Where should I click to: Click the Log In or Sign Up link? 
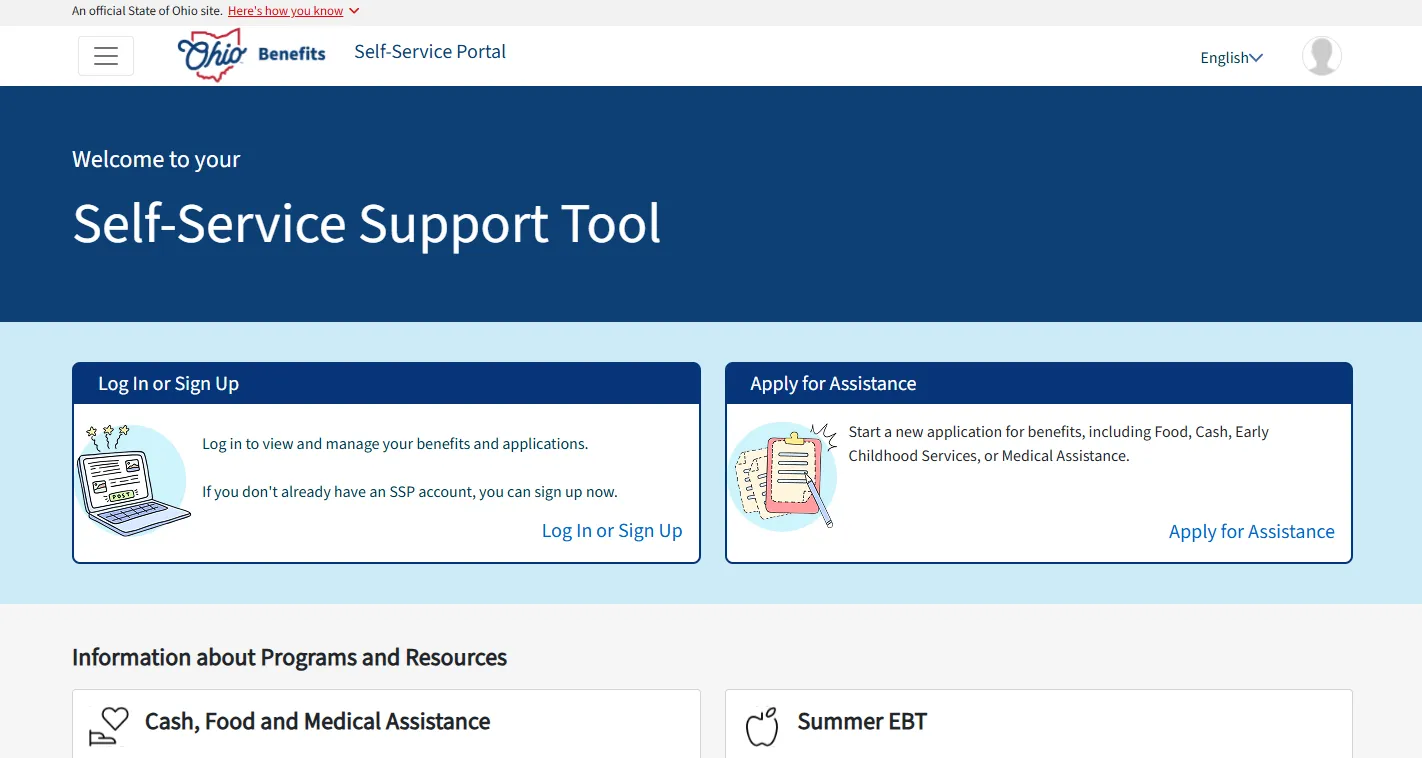click(x=612, y=531)
